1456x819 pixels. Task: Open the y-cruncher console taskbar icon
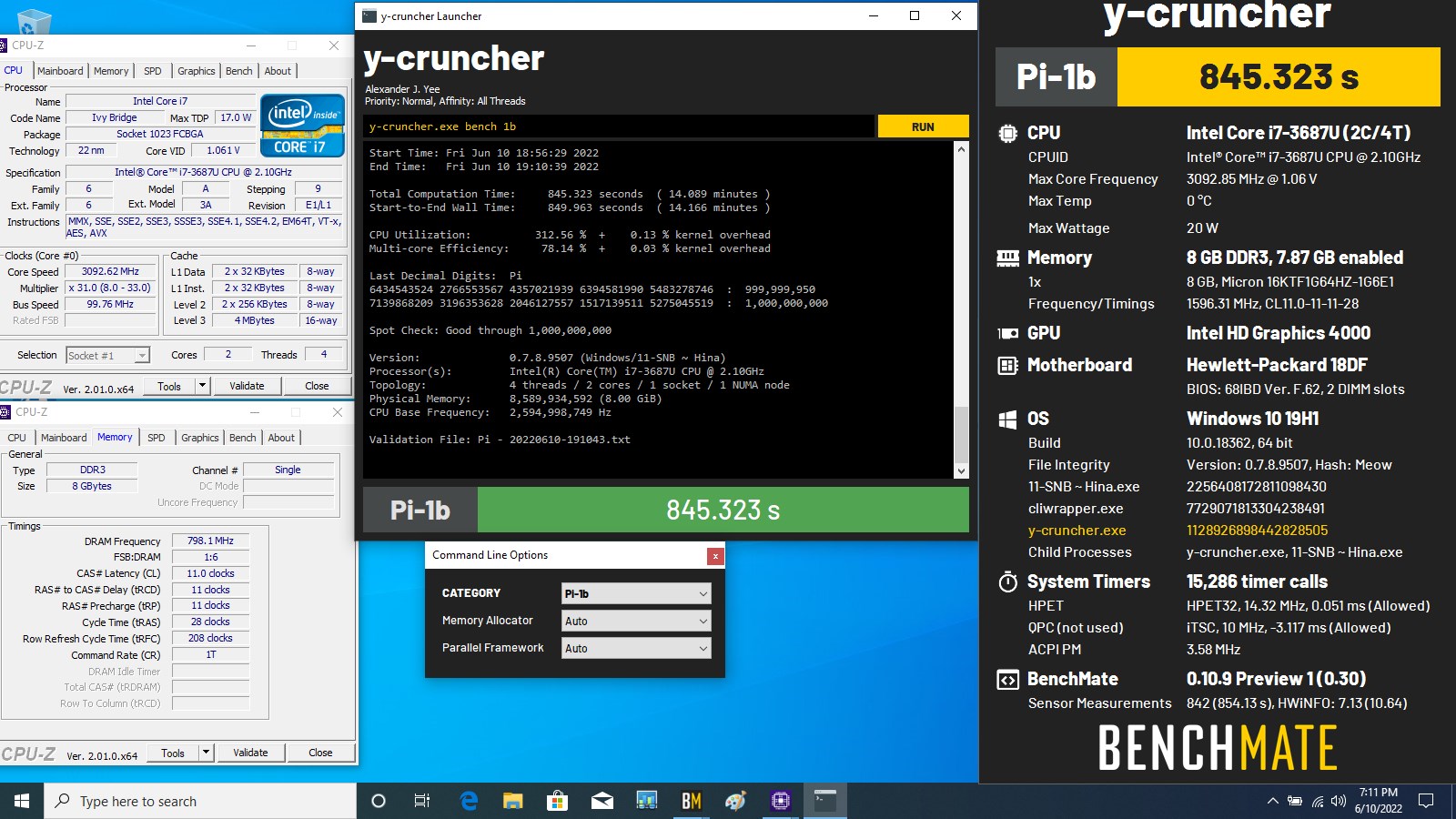(825, 801)
